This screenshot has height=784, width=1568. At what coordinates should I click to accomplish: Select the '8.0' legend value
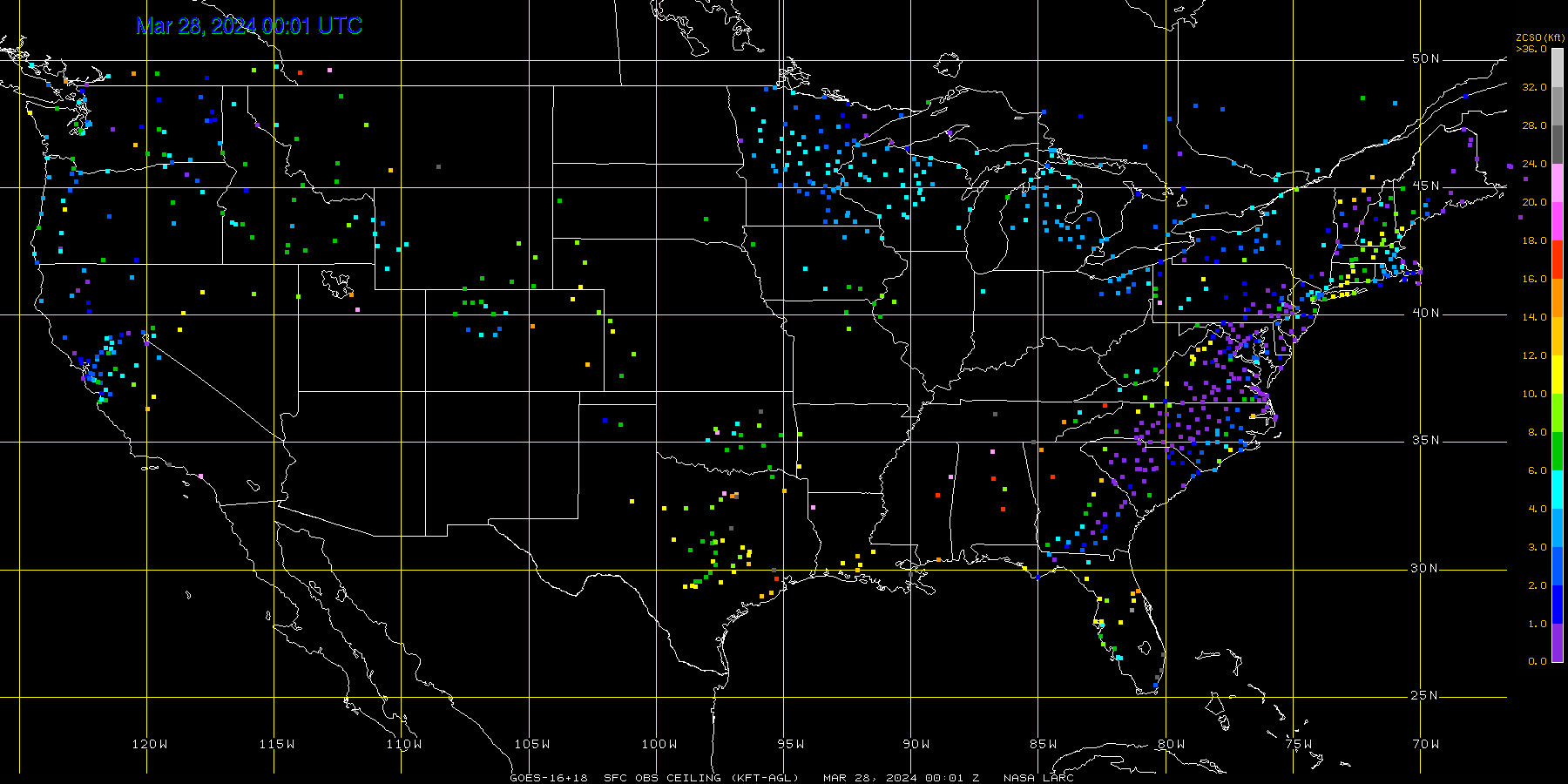click(x=1538, y=432)
